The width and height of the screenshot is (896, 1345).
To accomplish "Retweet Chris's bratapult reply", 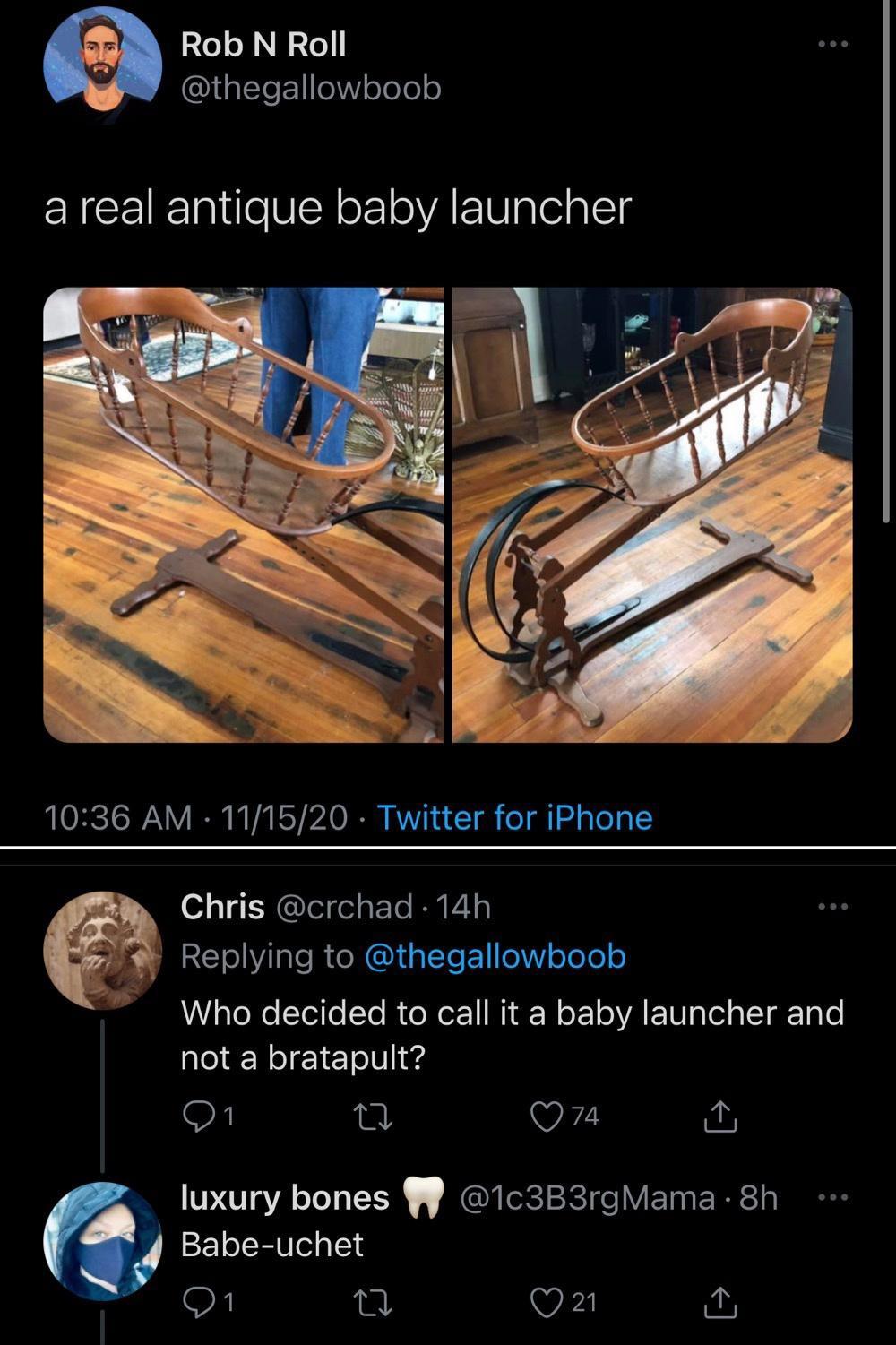I will [x=373, y=1117].
